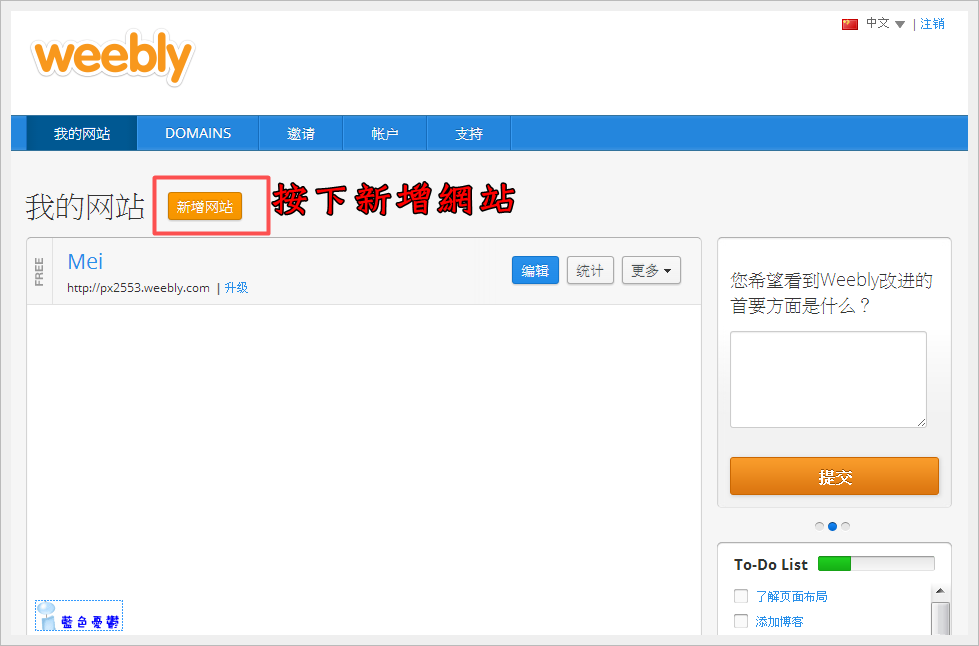Select the first carousel dot

(x=819, y=526)
